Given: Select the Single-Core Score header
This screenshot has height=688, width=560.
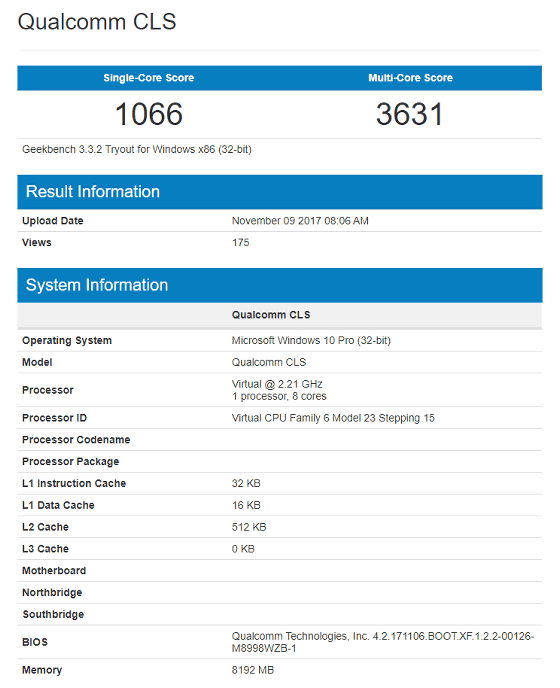Looking at the screenshot, I should tap(148, 78).
